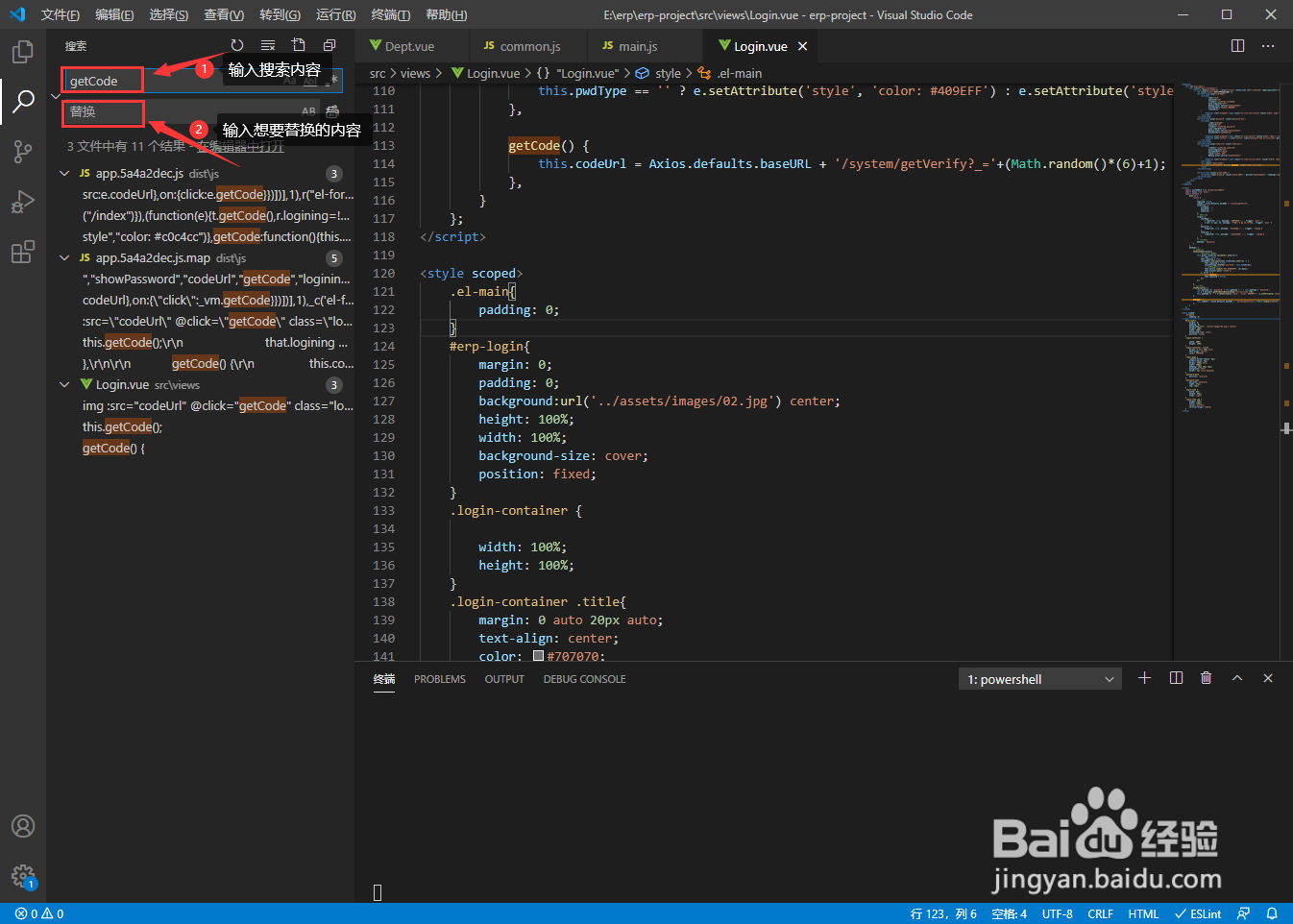
Task: Open the style breadcrumb dropdown
Action: pyautogui.click(x=668, y=73)
